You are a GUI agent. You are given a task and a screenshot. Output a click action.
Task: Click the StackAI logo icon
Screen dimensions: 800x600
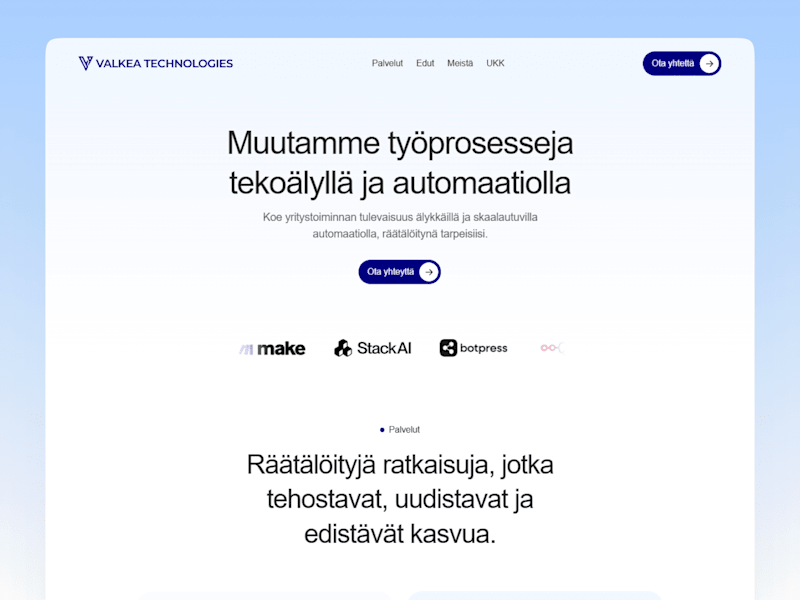point(343,348)
